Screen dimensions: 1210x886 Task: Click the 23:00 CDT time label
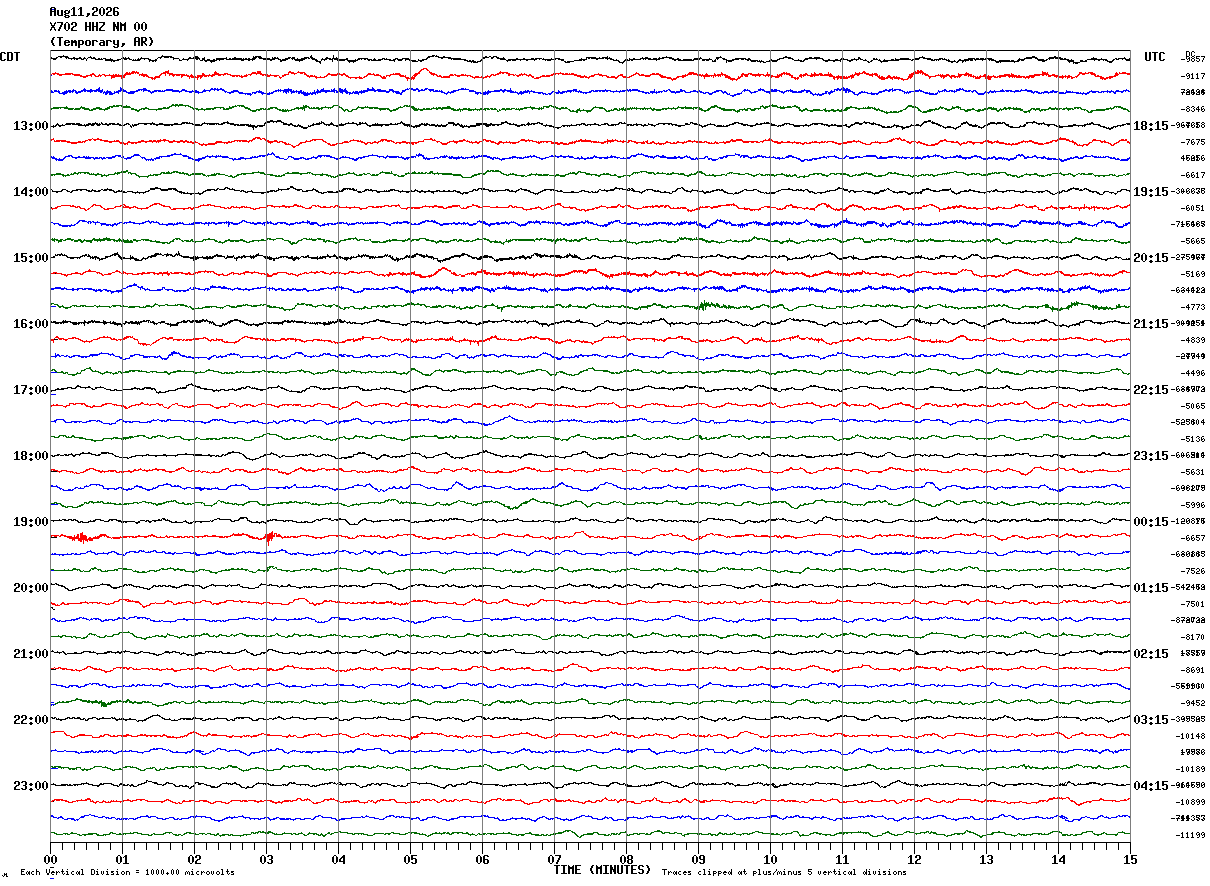(x=30, y=786)
